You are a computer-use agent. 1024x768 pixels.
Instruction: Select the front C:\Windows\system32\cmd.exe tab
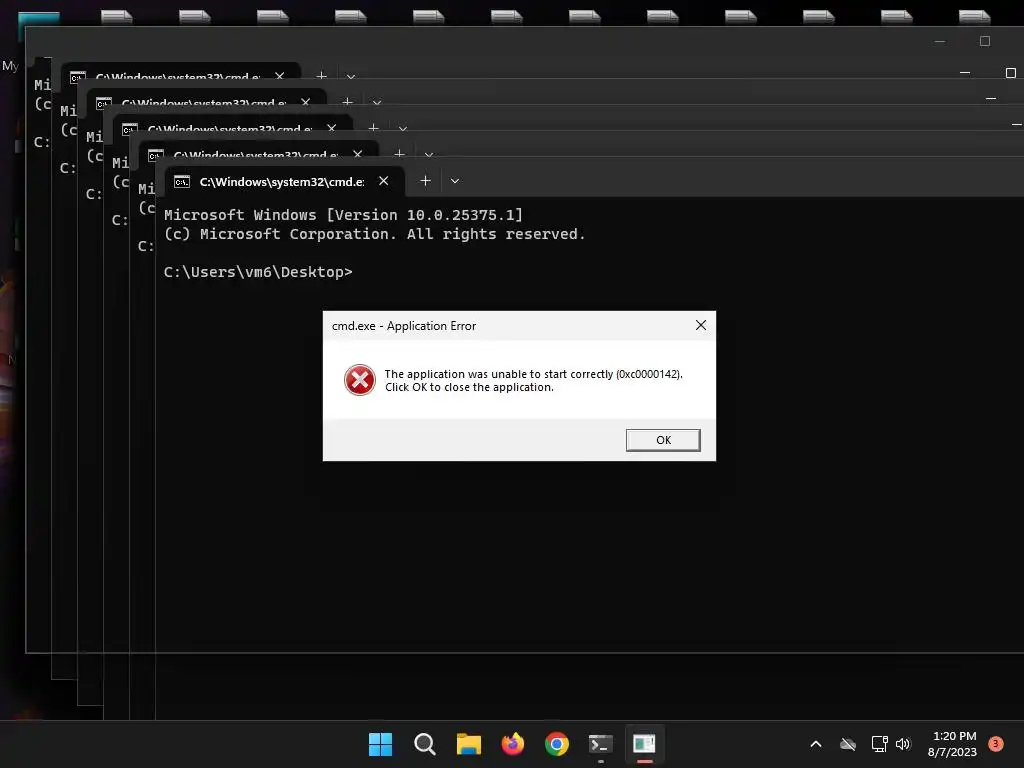pyautogui.click(x=285, y=182)
